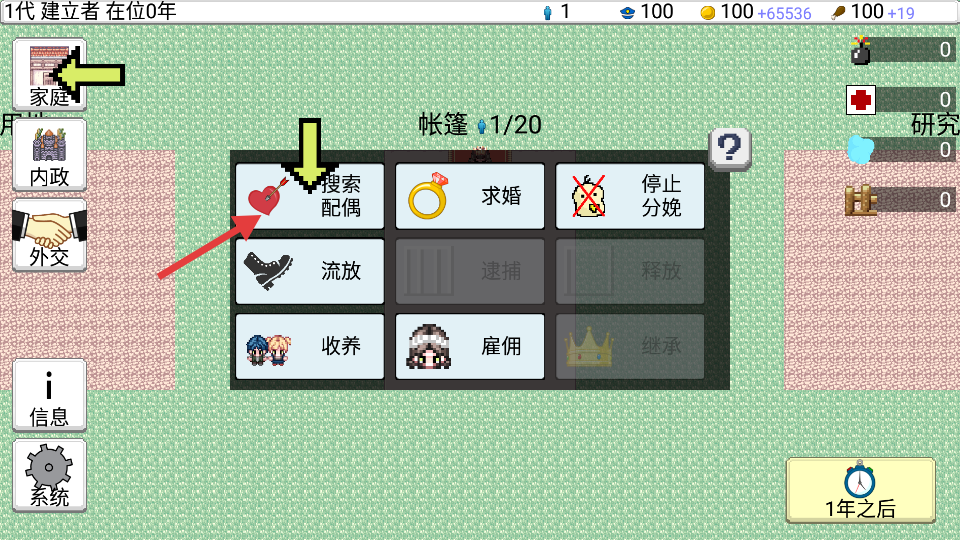The width and height of the screenshot is (960, 540).
Task: Click the red cross medkit counter
Action: (901, 99)
